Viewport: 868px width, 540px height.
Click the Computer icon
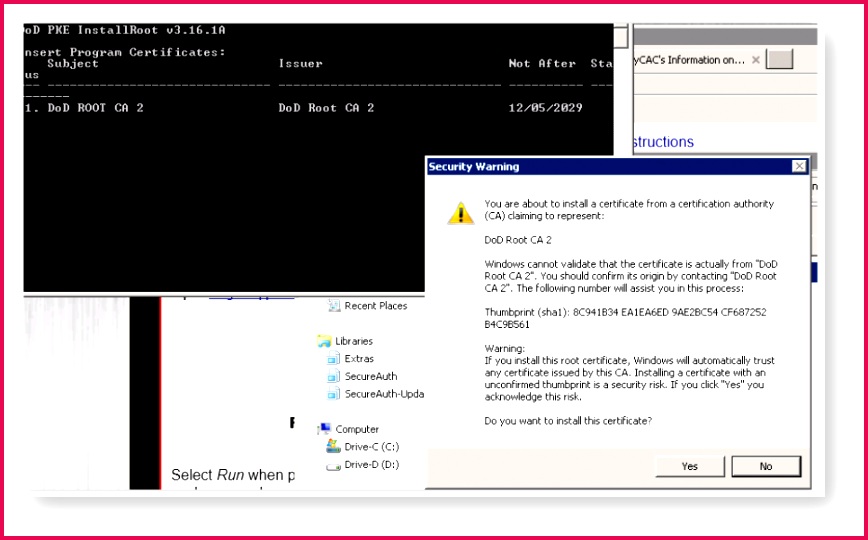coord(324,429)
